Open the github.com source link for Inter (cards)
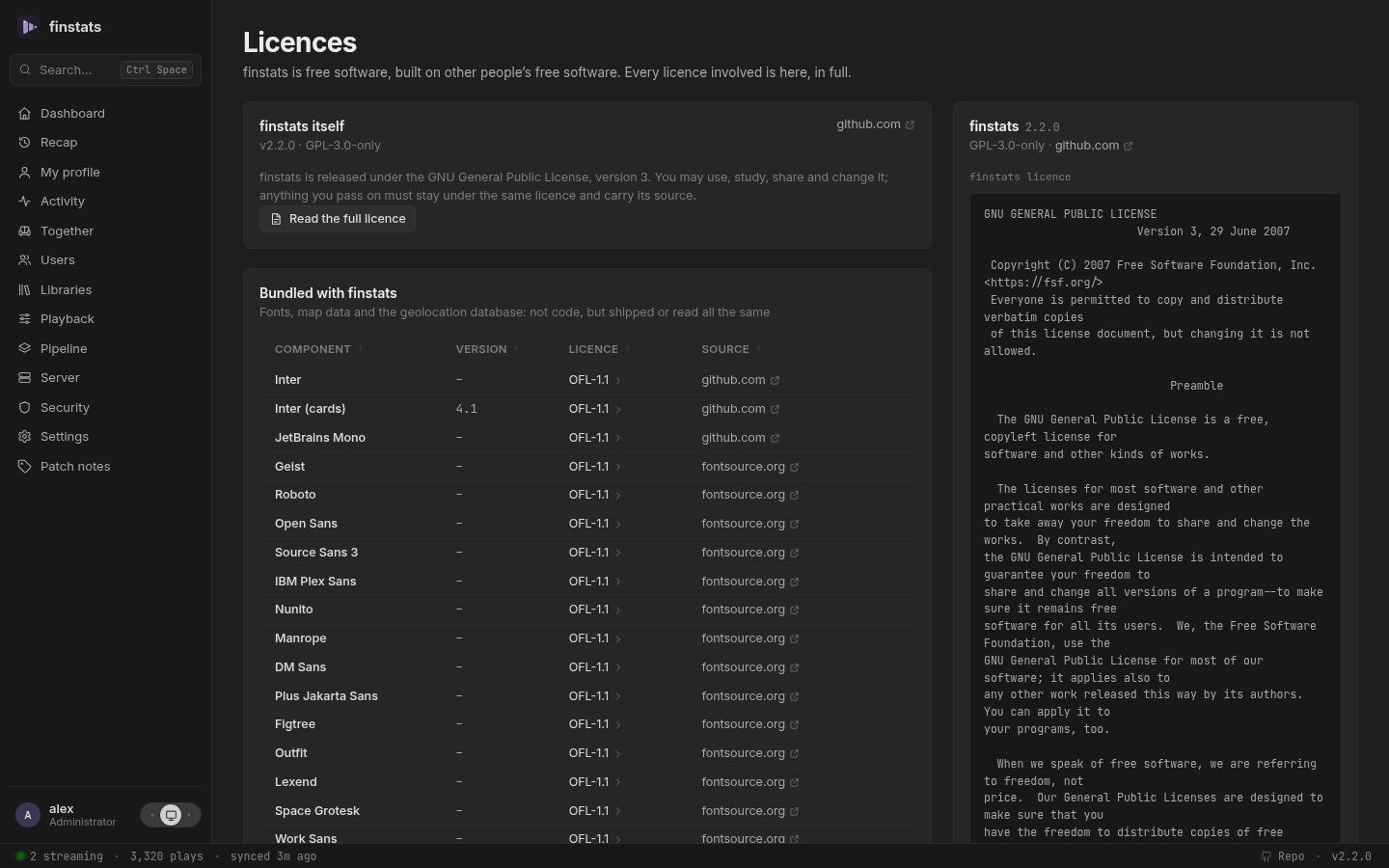Viewport: 1389px width, 868px height. (x=740, y=409)
